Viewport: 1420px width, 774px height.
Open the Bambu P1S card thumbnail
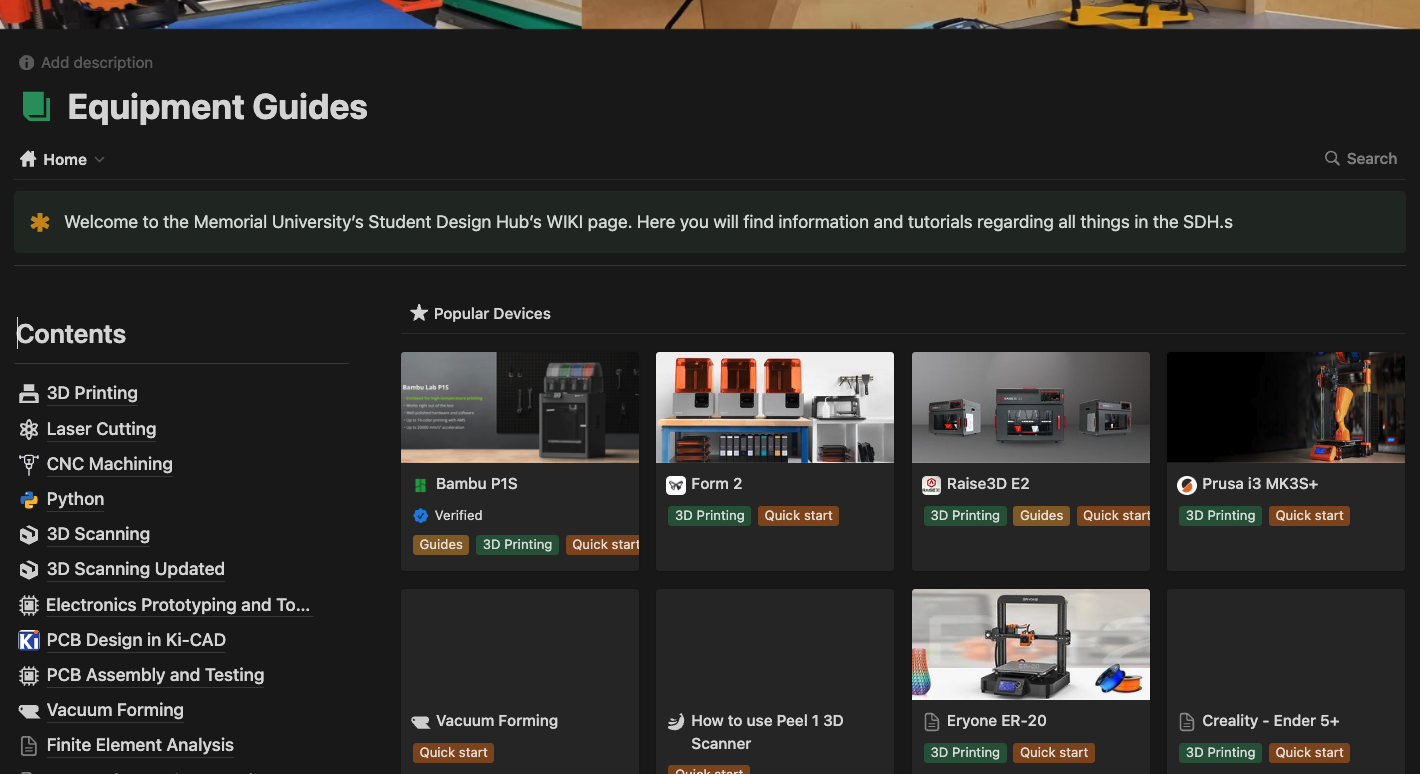tap(520, 407)
